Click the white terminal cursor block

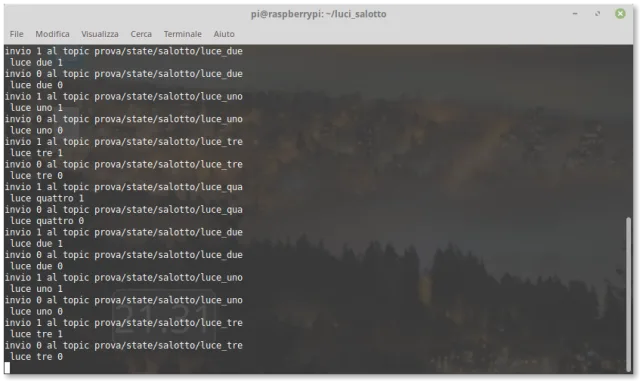pyautogui.click(x=7, y=368)
